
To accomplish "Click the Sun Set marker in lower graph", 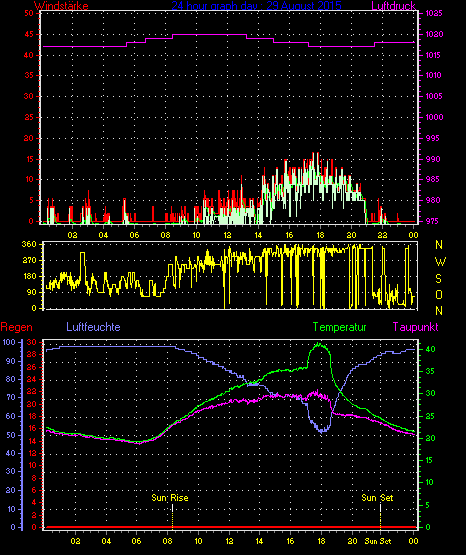I will click(377, 498).
